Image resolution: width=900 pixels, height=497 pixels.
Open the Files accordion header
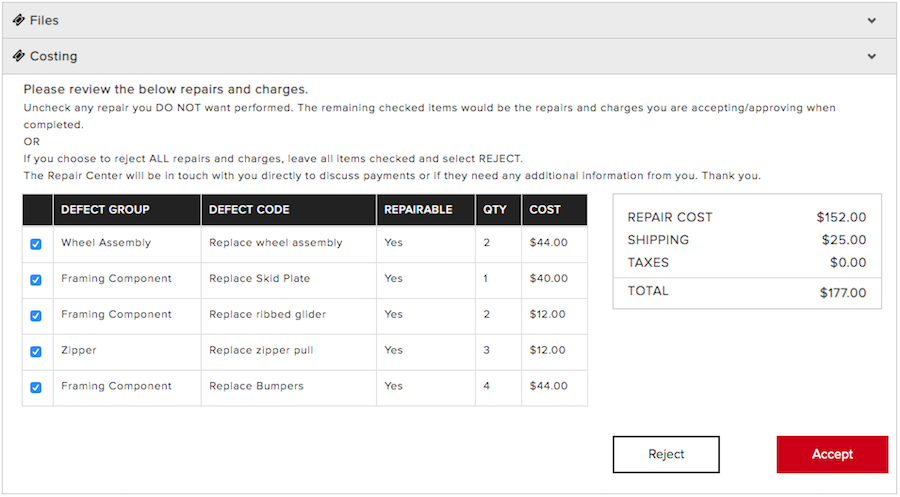(x=449, y=21)
